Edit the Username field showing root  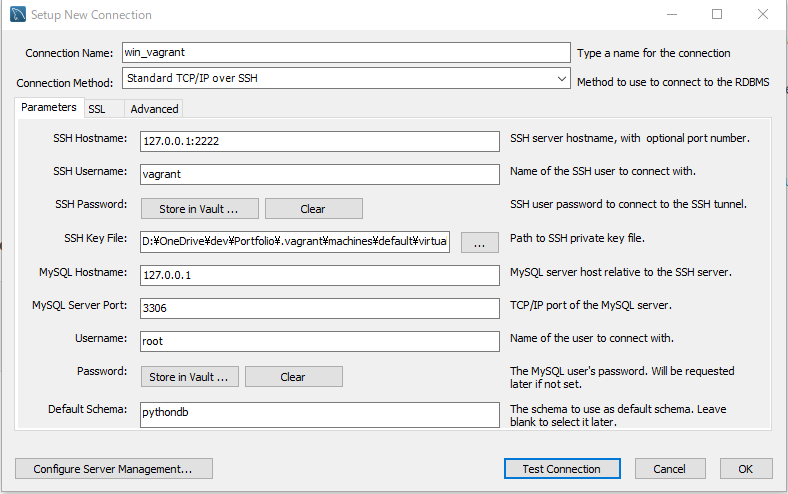tap(320, 341)
